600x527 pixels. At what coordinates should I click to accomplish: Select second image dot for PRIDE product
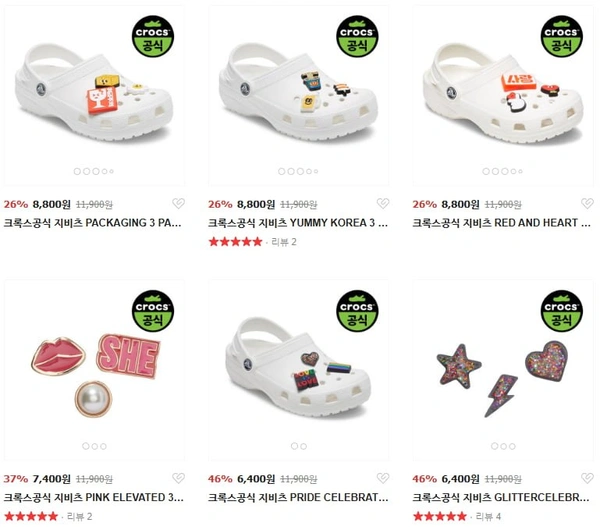click(x=303, y=446)
